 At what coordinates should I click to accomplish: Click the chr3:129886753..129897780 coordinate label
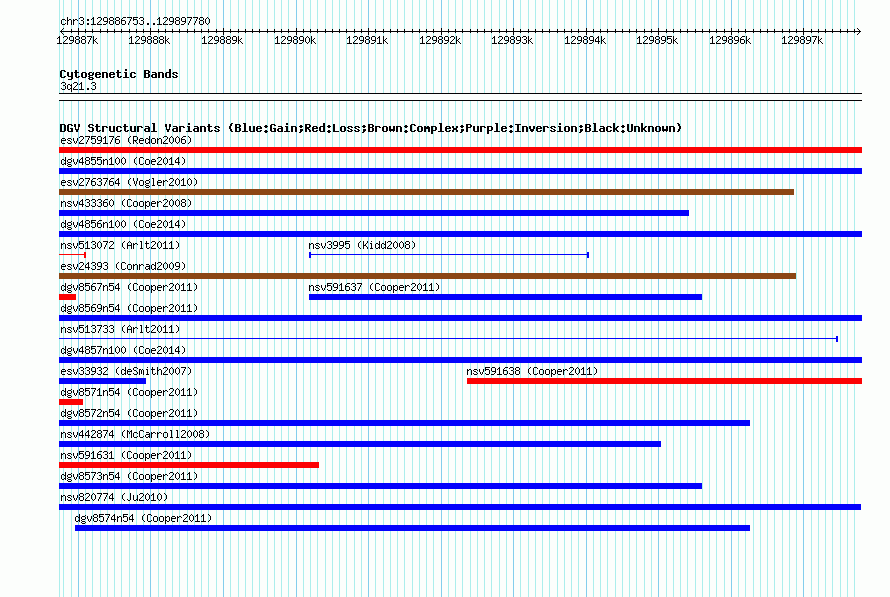coord(135,21)
